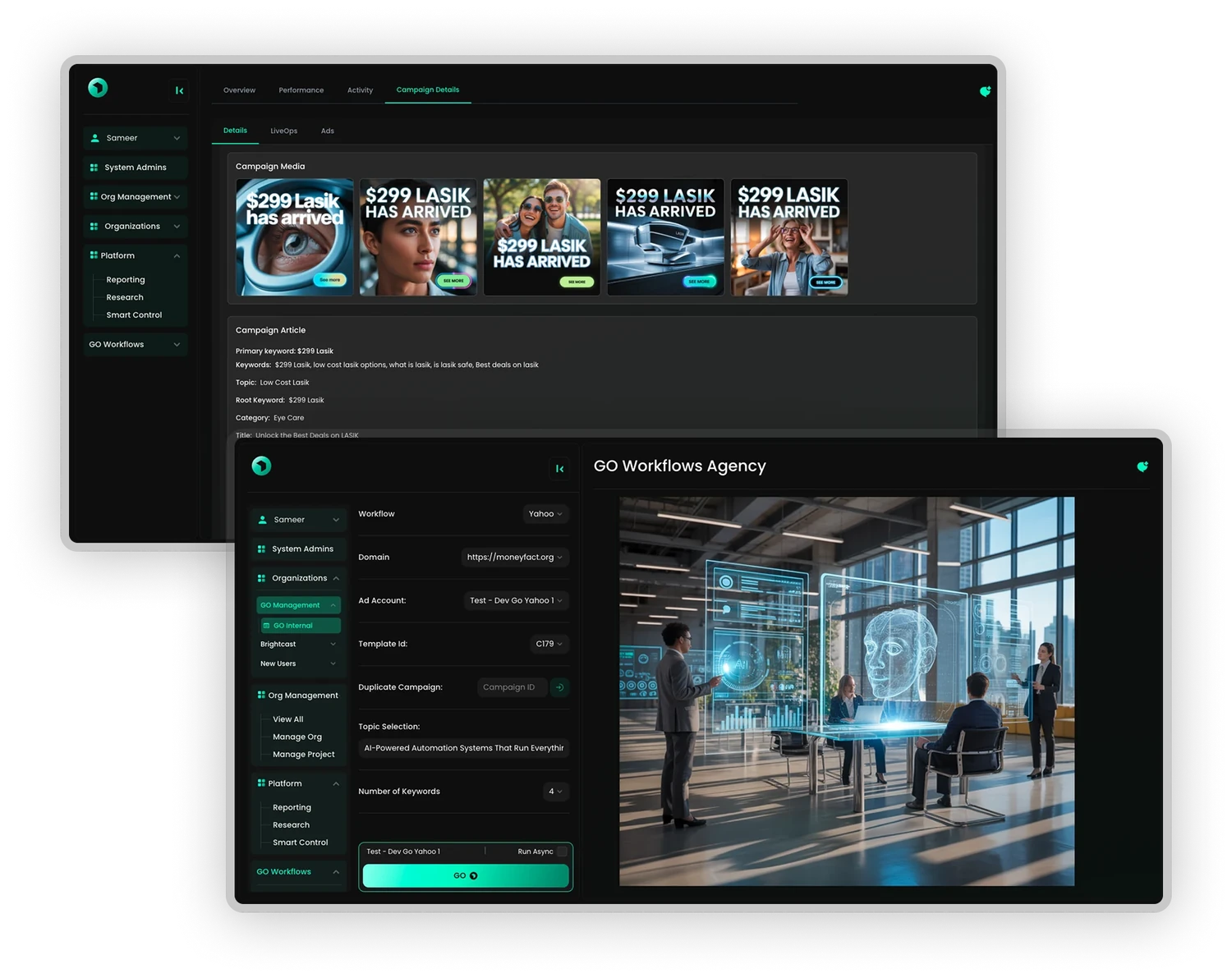Expand GO Workflows in the back window sidebar
The width and height of the screenshot is (1232, 978).
pyautogui.click(x=136, y=345)
